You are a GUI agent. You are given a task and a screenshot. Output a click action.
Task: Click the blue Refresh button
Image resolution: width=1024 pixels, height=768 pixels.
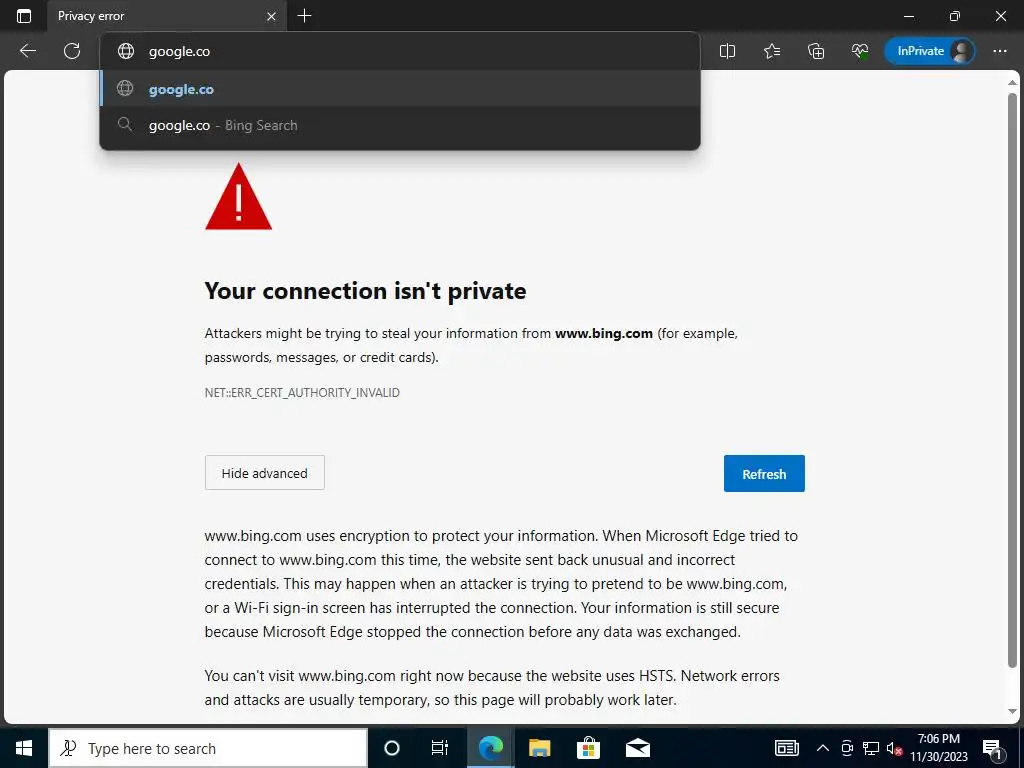click(764, 473)
